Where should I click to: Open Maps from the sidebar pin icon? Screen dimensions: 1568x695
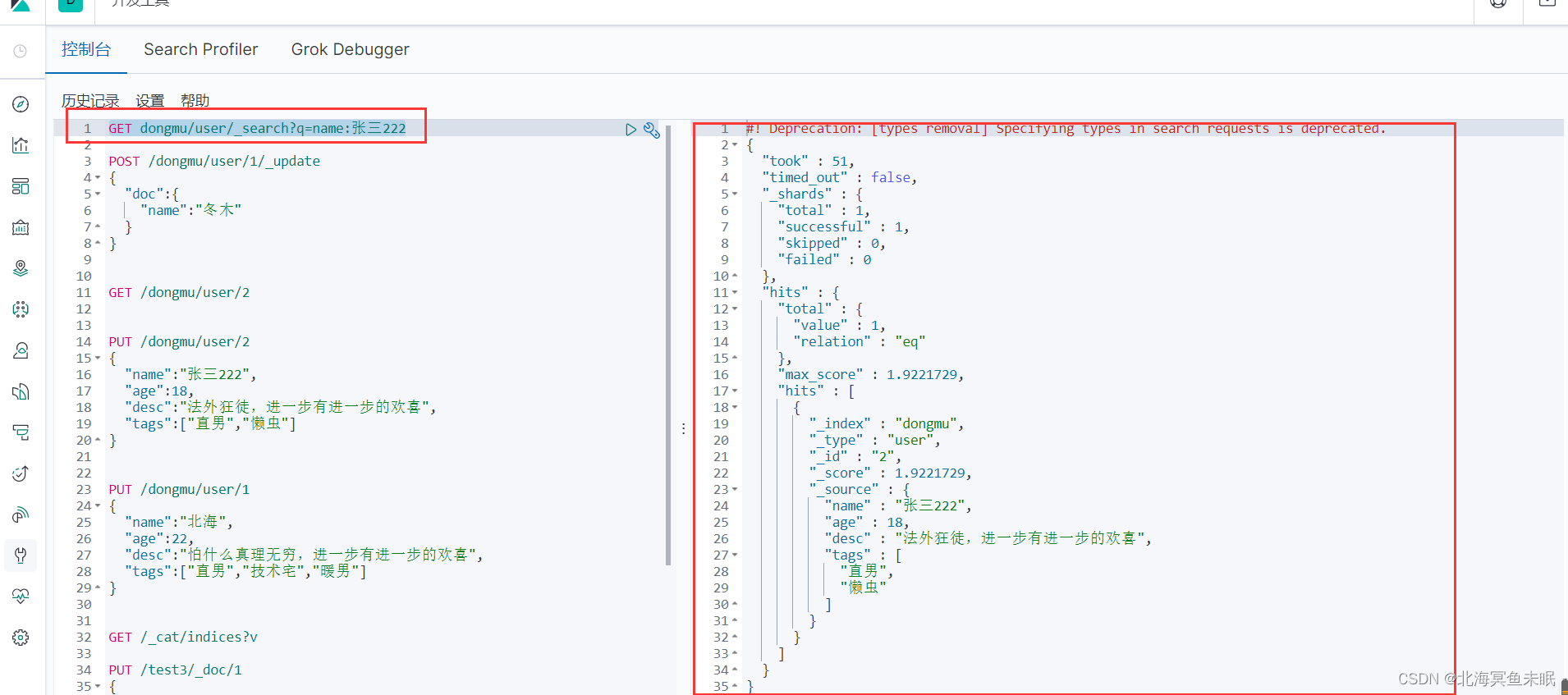pyautogui.click(x=21, y=268)
